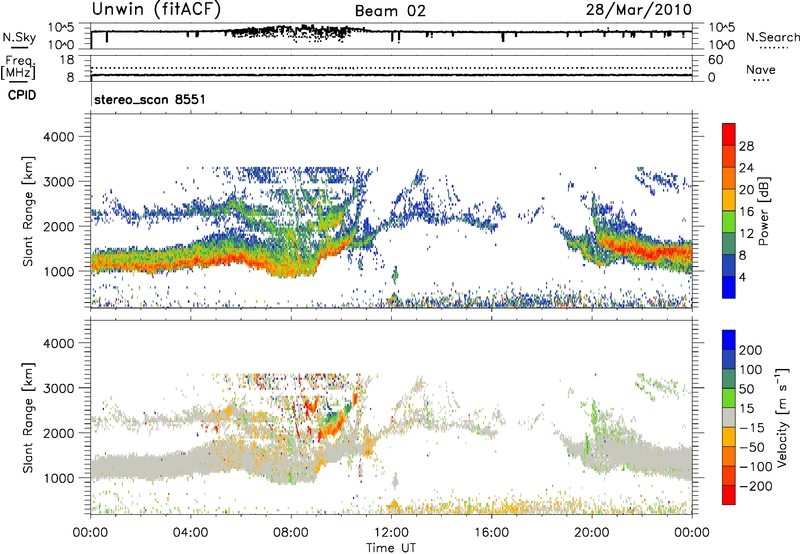Click the "-200" tick on Velocity colorbar
Viewport: 800px width, 554px height.
(x=755, y=486)
